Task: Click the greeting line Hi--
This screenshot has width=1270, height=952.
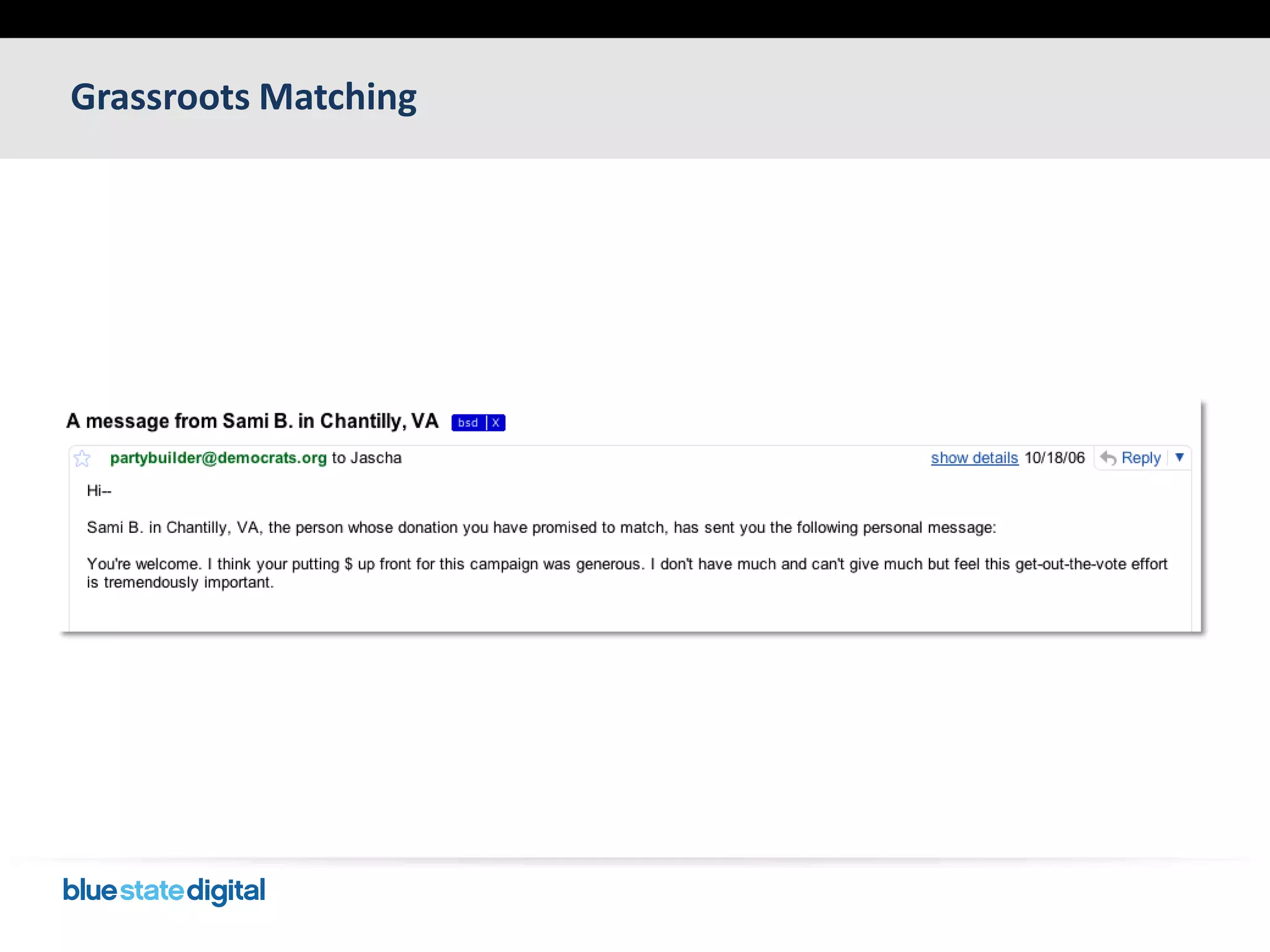Action: (99, 491)
